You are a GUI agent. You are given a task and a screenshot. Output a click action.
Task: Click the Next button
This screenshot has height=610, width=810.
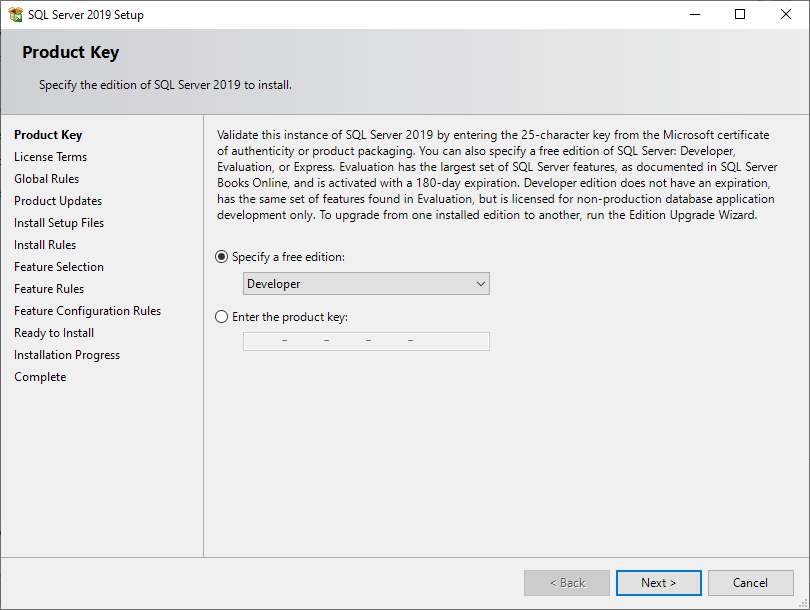point(658,583)
